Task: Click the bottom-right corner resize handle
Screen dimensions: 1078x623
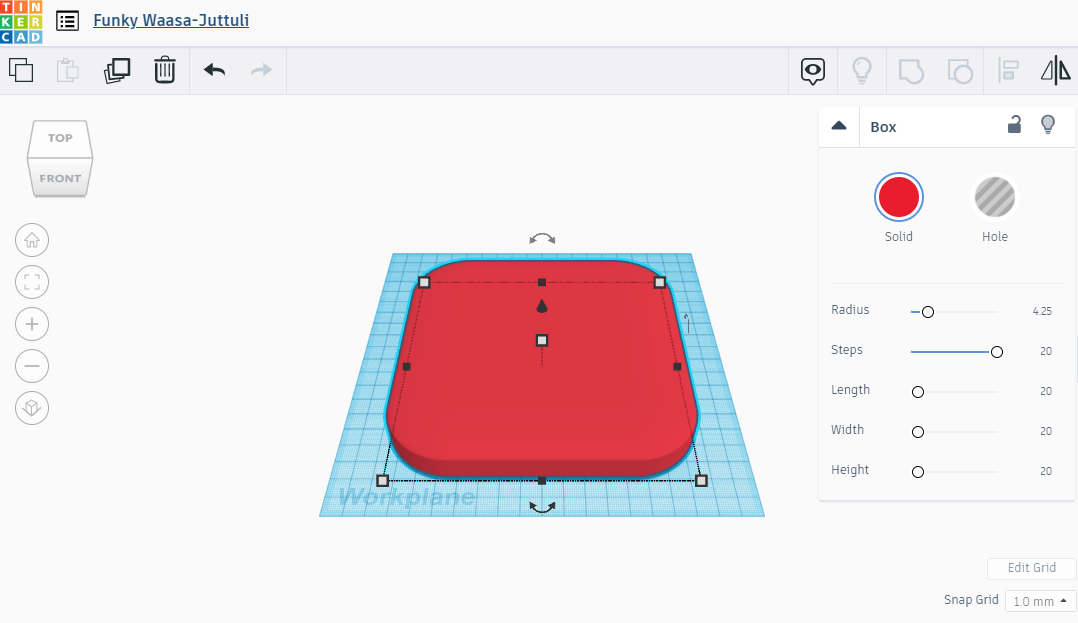Action: pyautogui.click(x=701, y=481)
